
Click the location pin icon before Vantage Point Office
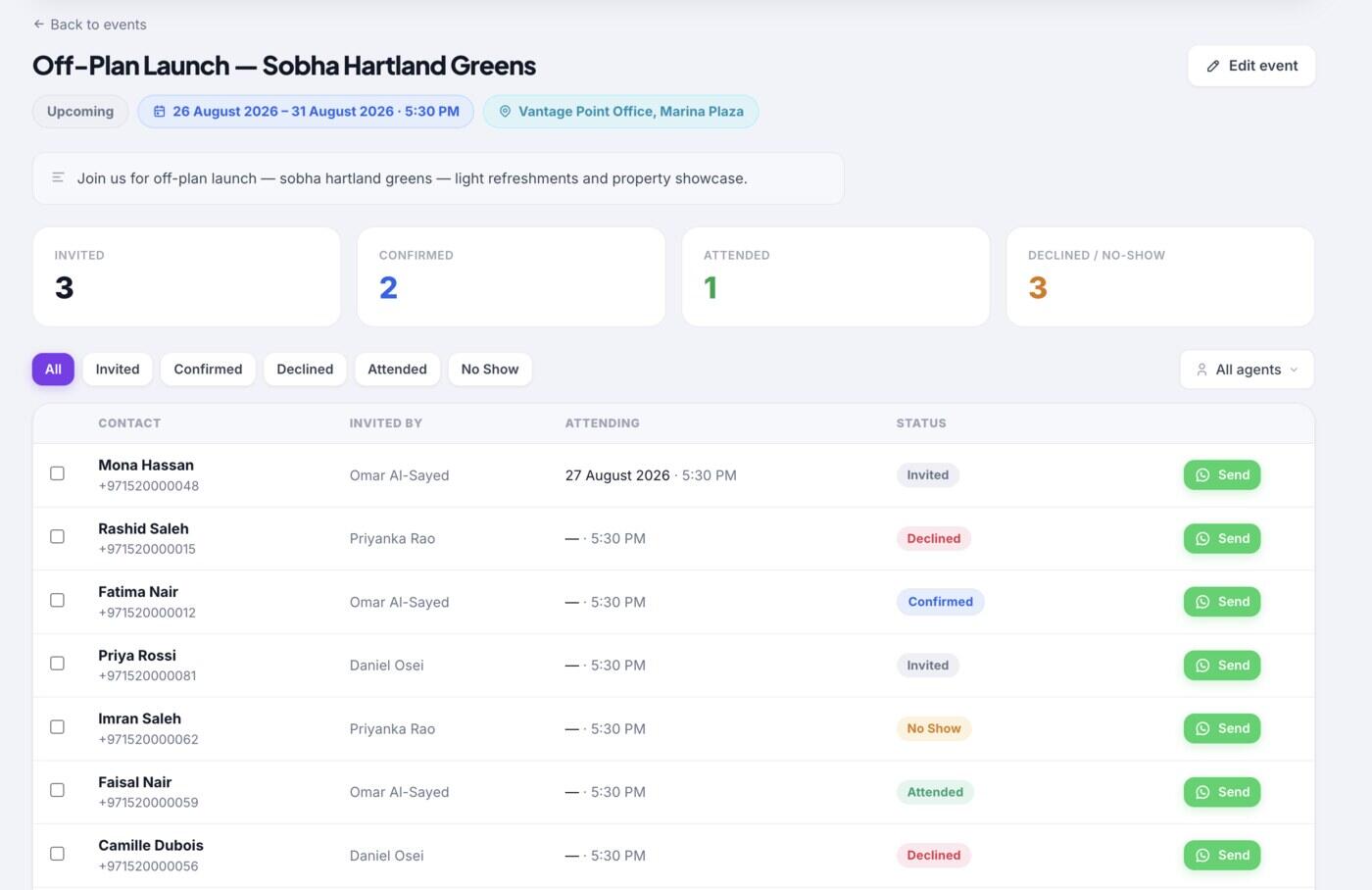[505, 112]
